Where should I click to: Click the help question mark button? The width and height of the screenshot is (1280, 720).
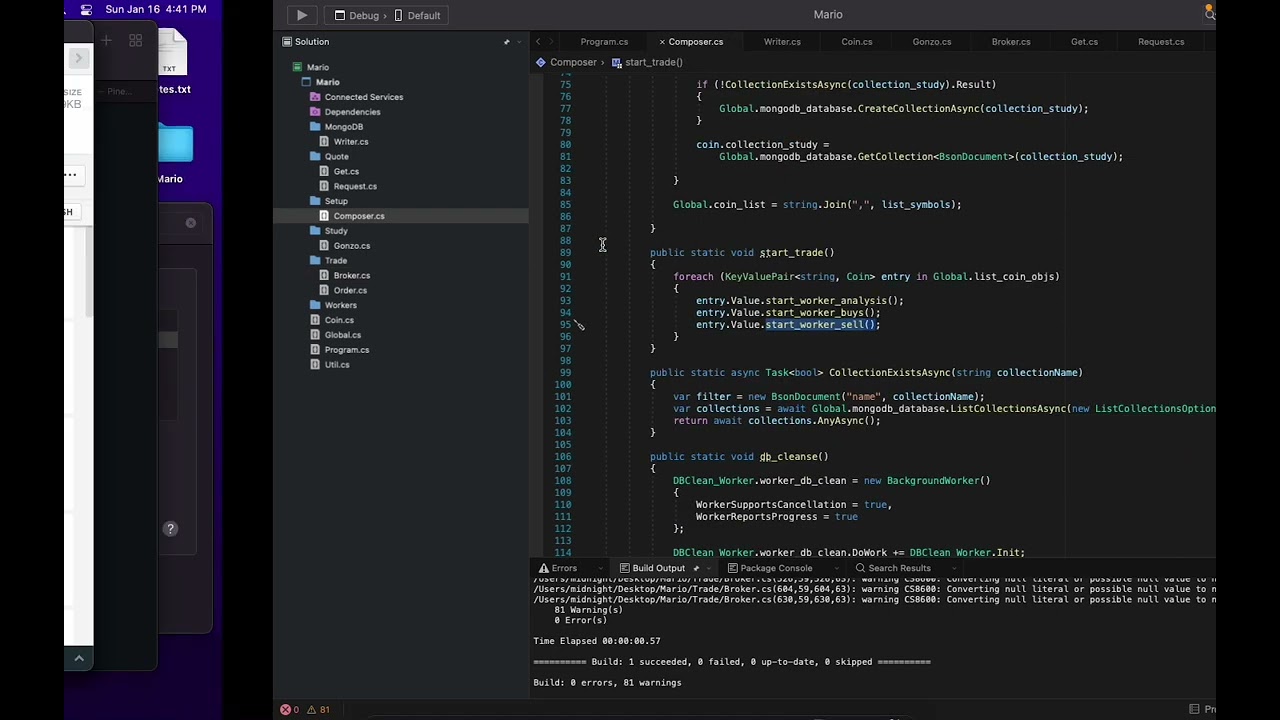tap(170, 529)
